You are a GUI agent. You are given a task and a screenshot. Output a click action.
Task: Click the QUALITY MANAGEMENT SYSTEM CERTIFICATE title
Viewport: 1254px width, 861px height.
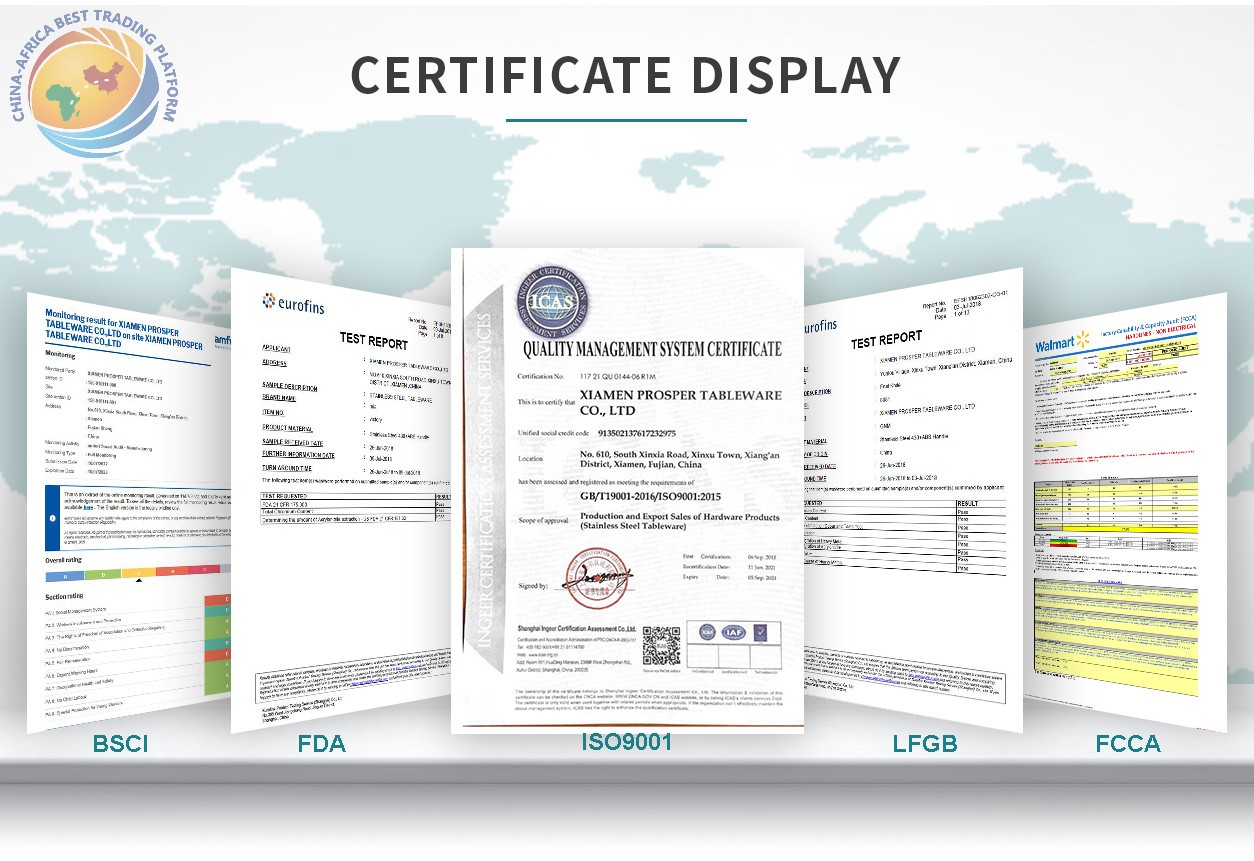pos(652,349)
